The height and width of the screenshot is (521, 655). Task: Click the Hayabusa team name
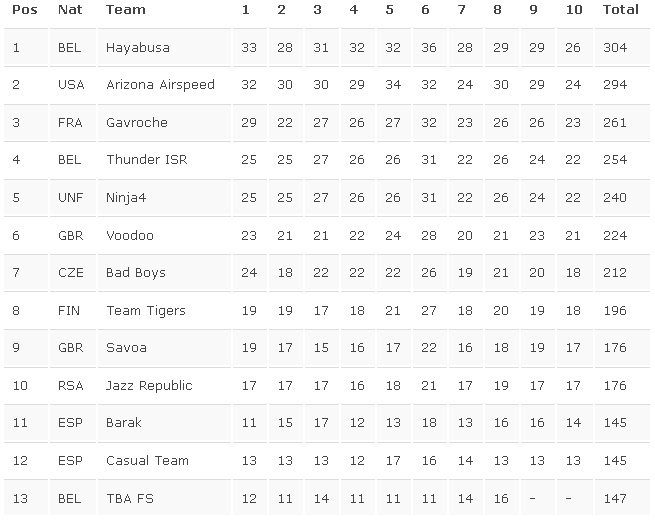coord(138,48)
